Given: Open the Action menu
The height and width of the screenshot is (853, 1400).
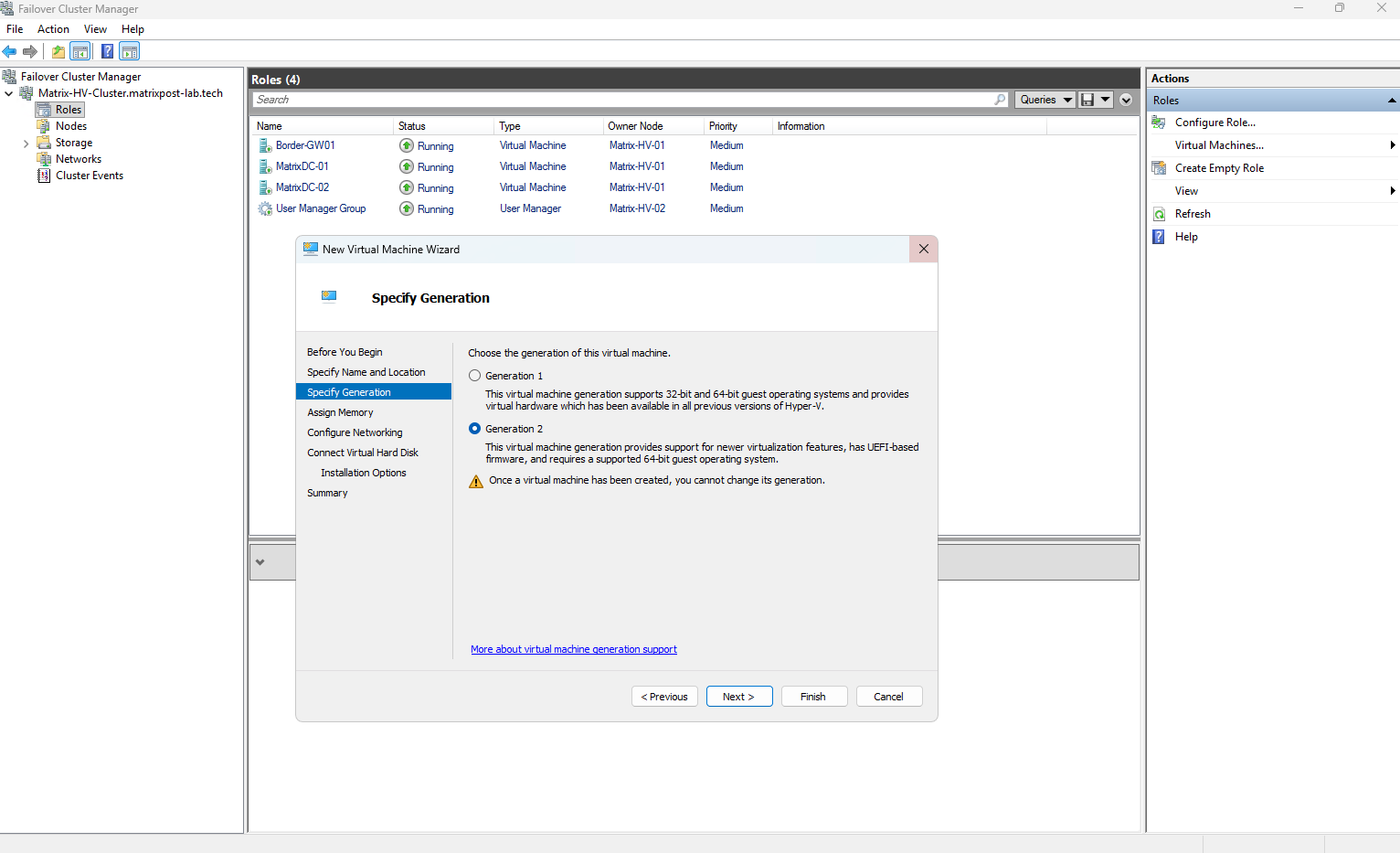Looking at the screenshot, I should pos(53,29).
